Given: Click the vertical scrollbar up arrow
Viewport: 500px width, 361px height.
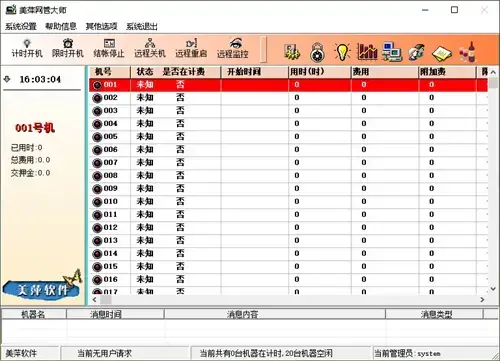Looking at the screenshot, I should tap(493, 72).
